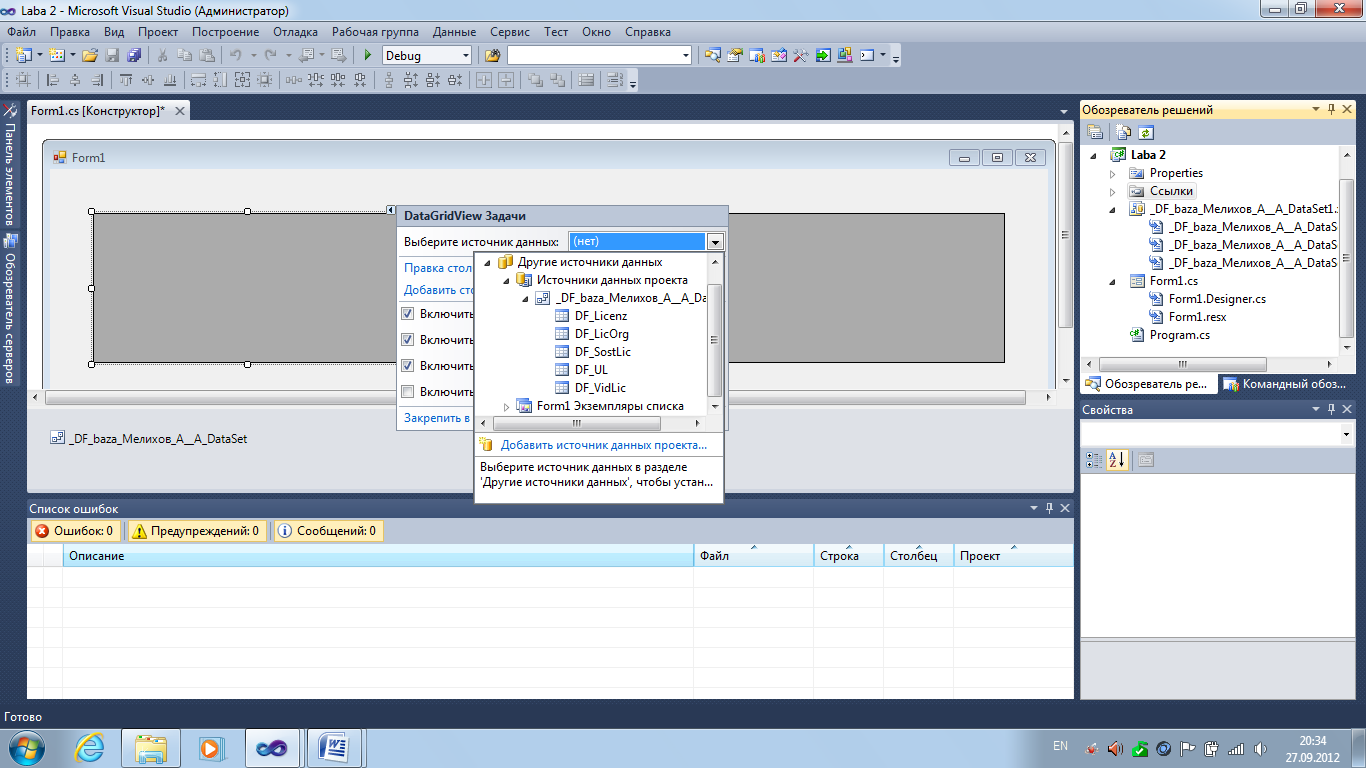
Task: Collapse the Form1.cs node in Solution Explorer
Action: [x=1112, y=281]
